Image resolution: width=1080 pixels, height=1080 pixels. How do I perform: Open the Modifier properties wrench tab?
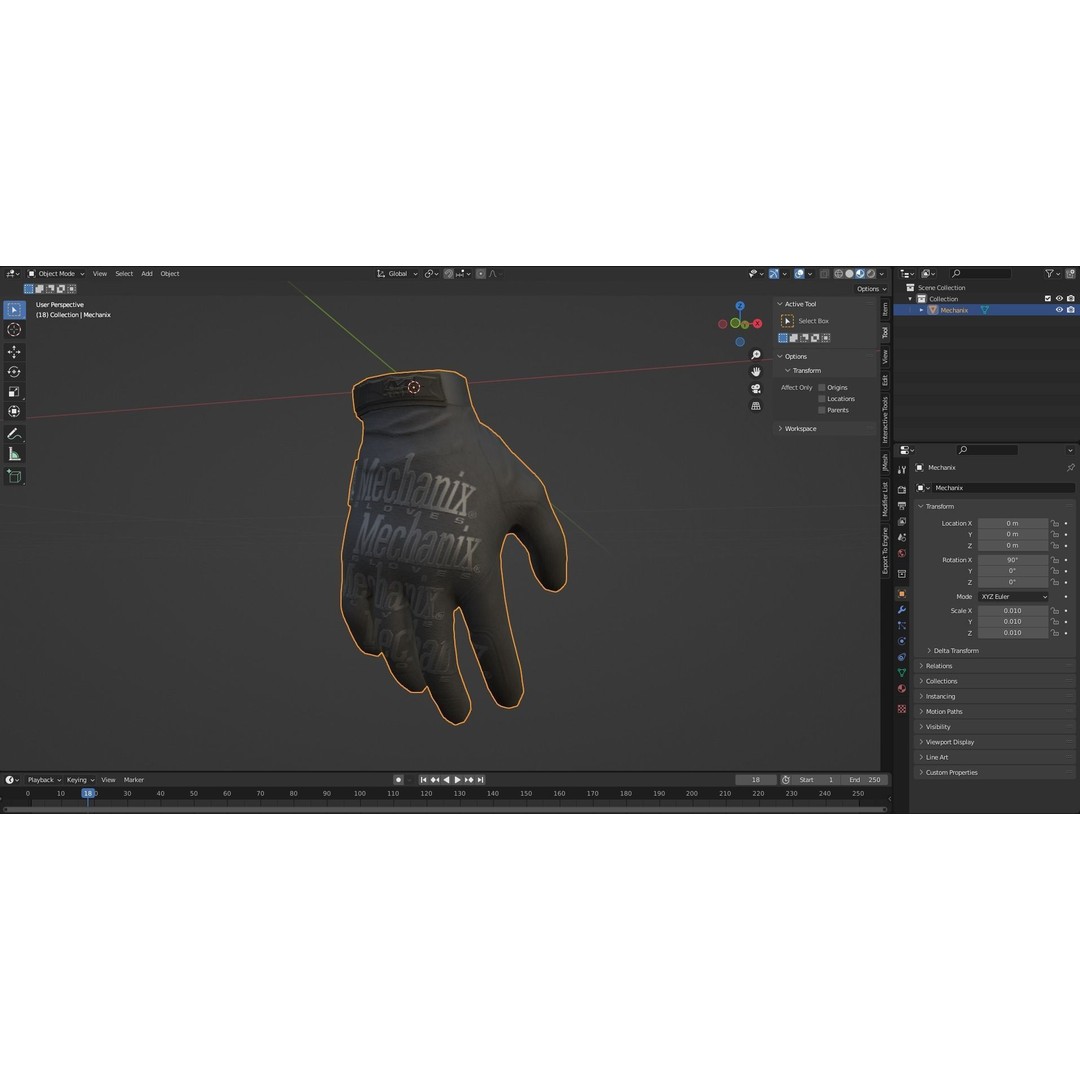(902, 610)
